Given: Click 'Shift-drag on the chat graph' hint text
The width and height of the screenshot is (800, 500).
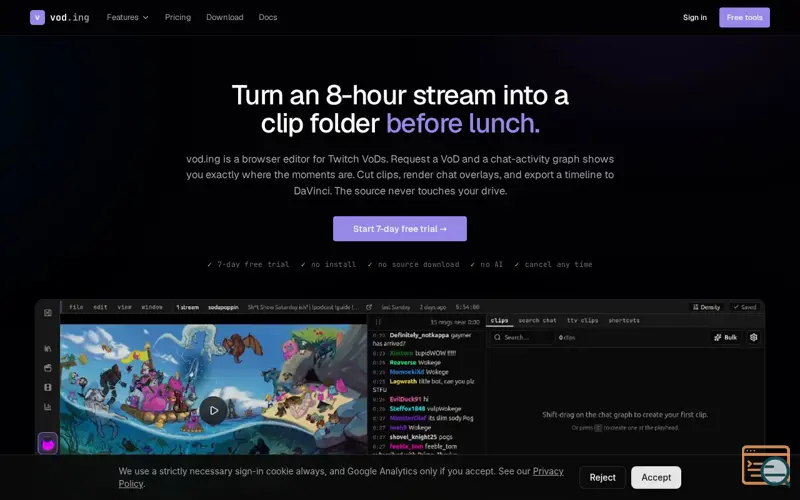Looking at the screenshot, I should coord(625,415).
